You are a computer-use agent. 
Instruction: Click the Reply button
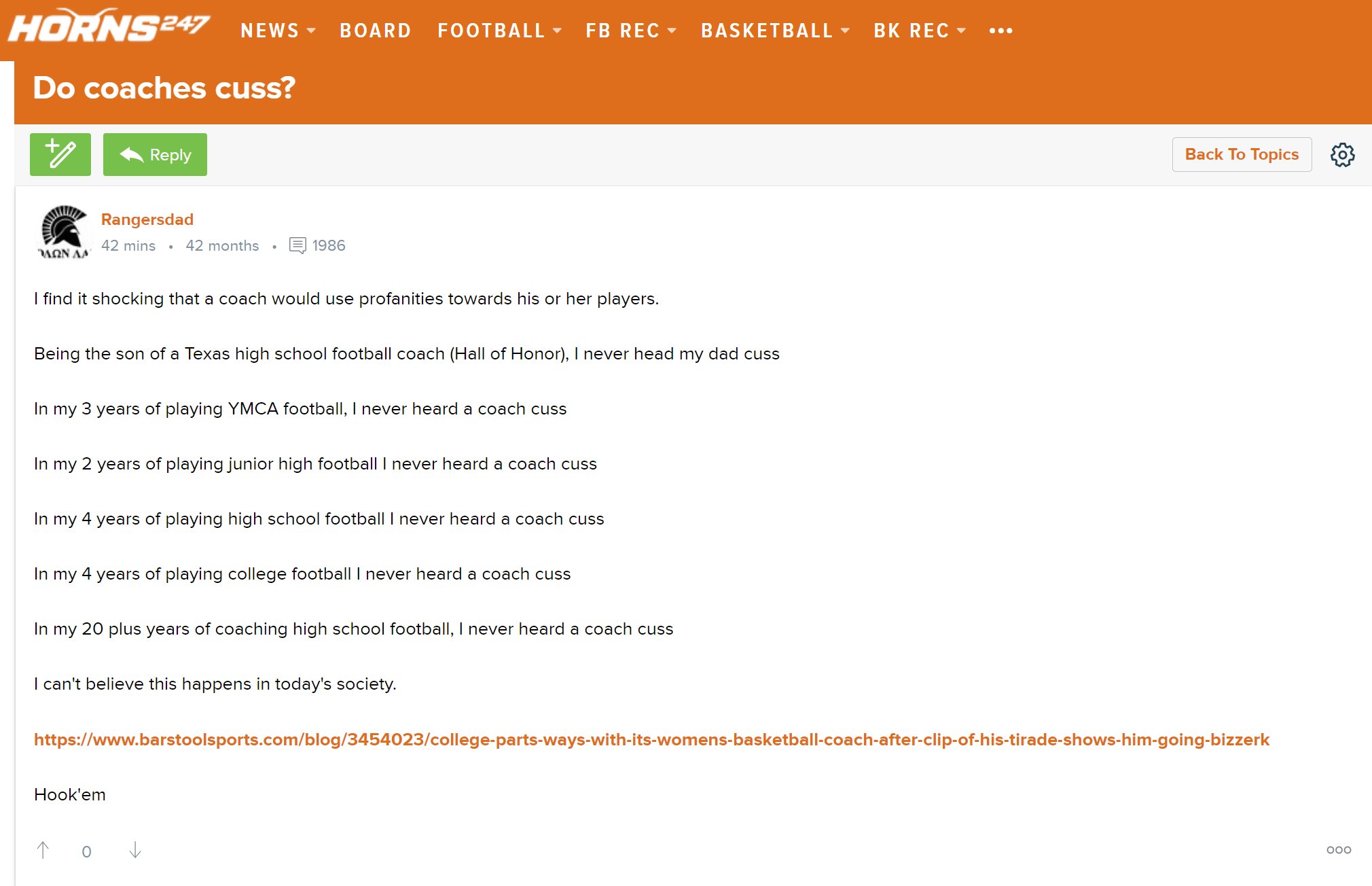pos(155,154)
